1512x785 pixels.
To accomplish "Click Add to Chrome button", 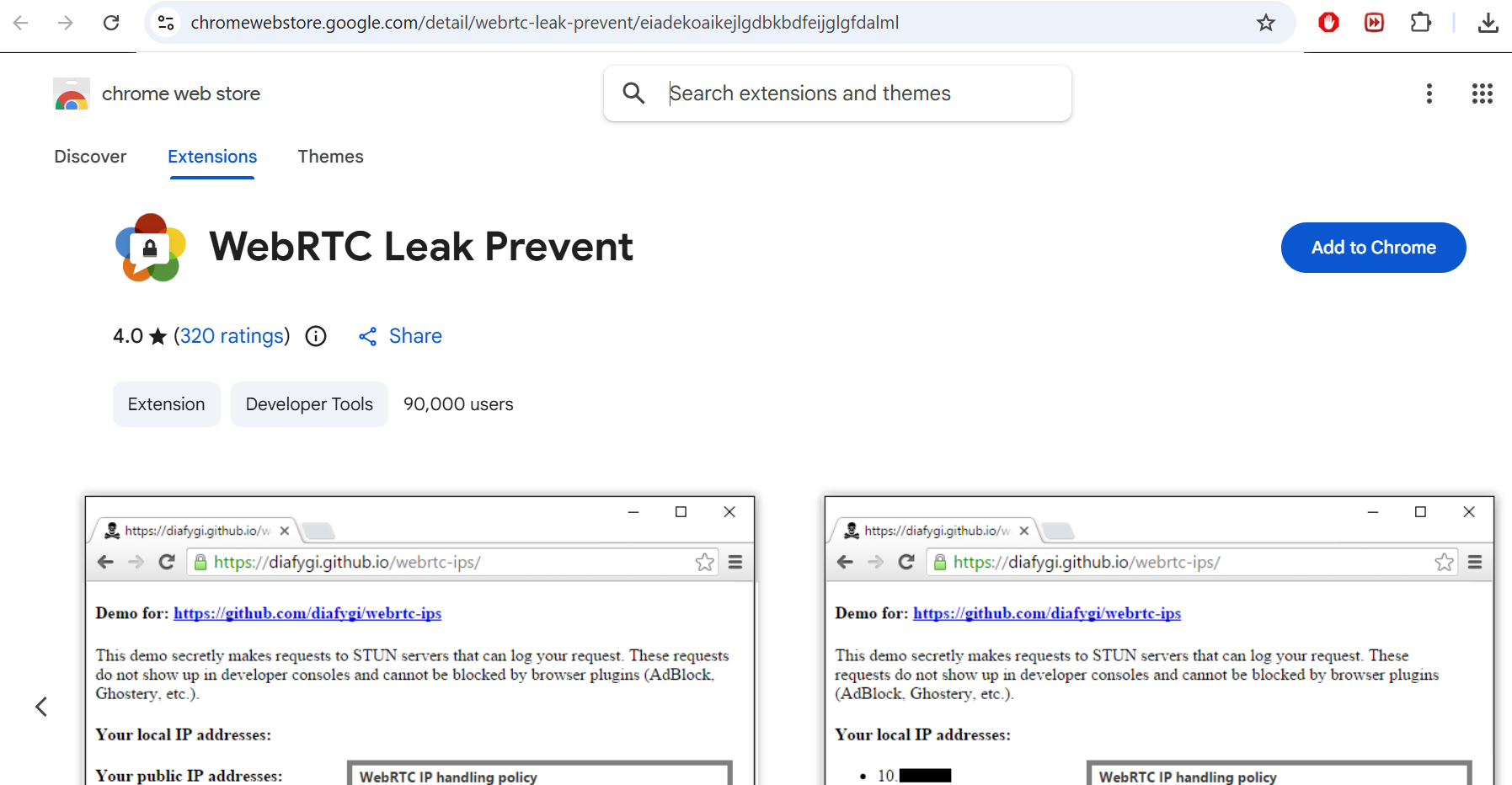I will click(1373, 248).
